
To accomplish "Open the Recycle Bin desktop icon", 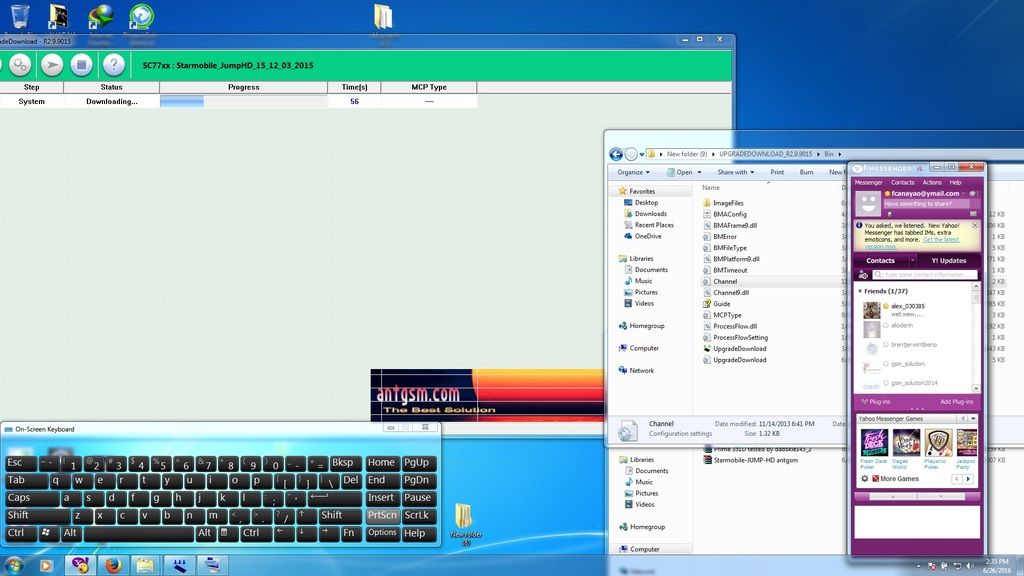I will tap(19, 17).
